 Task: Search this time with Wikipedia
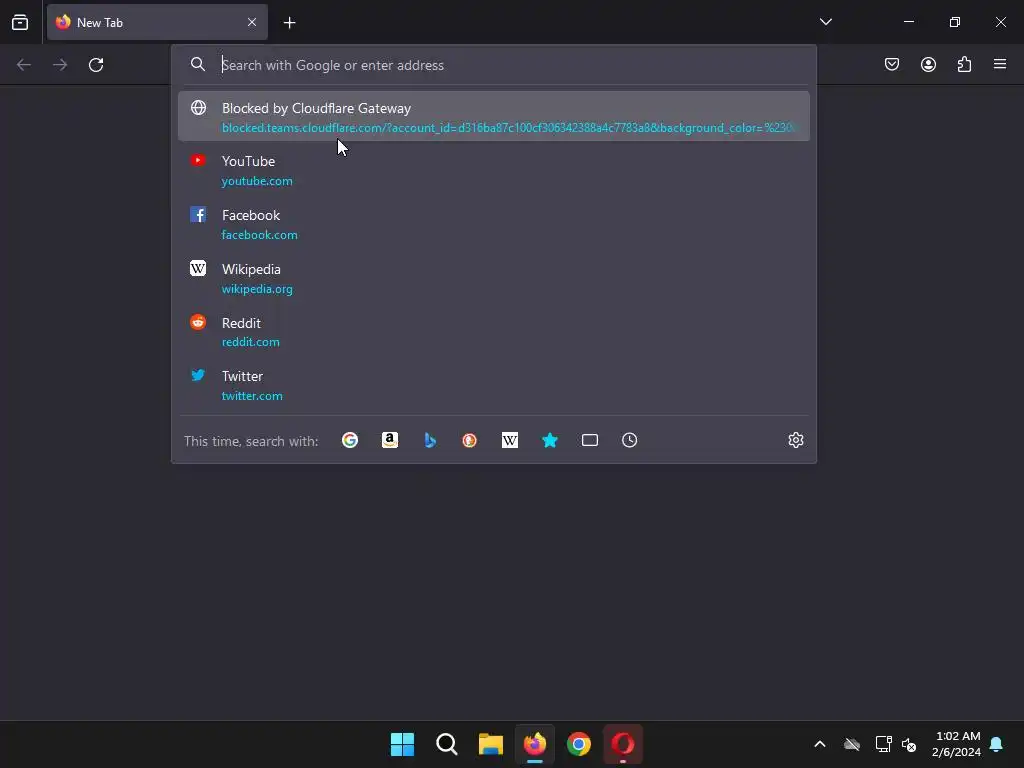tap(509, 440)
